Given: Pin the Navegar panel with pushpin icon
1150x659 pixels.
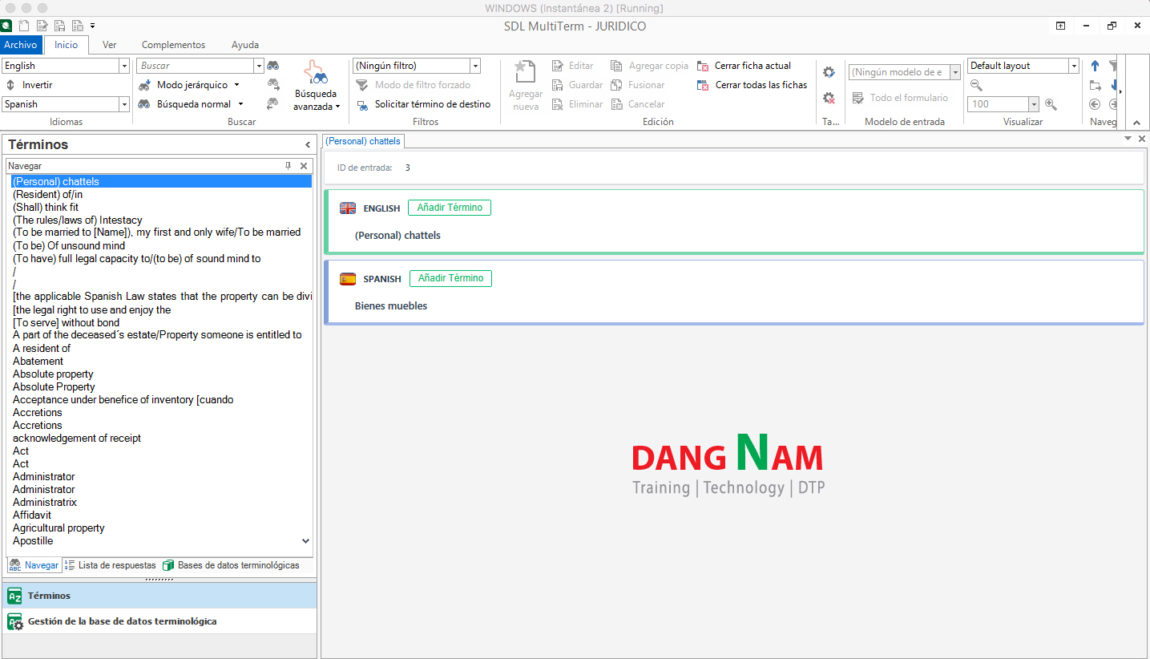Looking at the screenshot, I should 288,166.
